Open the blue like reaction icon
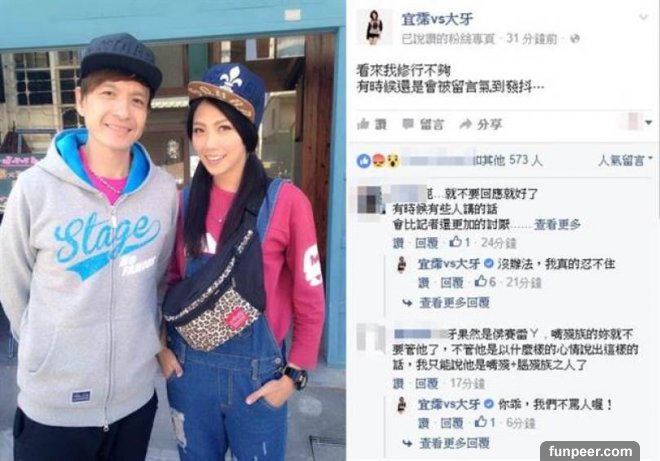The image size is (660, 461). [364, 160]
